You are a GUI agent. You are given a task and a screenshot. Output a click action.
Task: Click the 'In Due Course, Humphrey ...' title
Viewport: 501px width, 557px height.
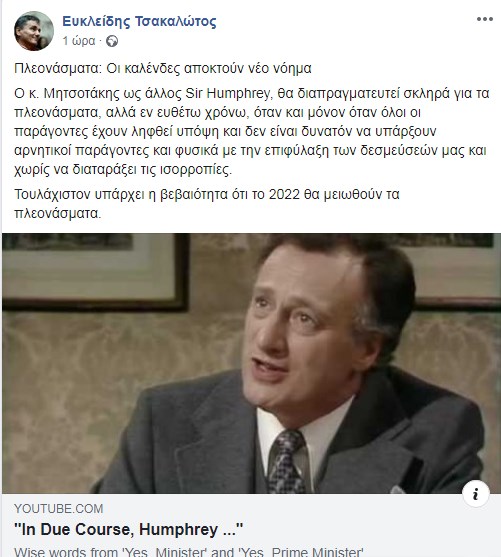129,529
